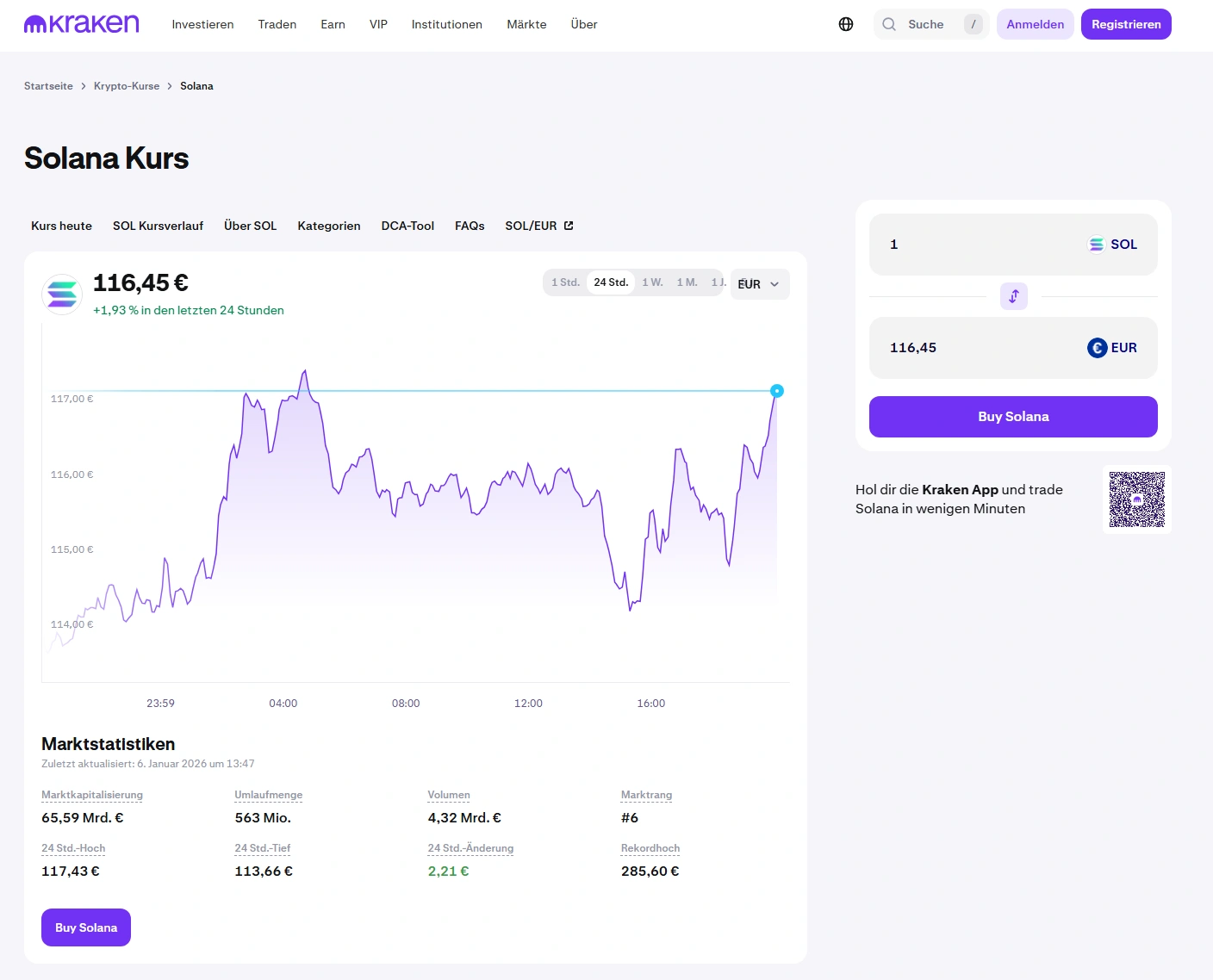Select the 1 M. chart range

click(687, 282)
